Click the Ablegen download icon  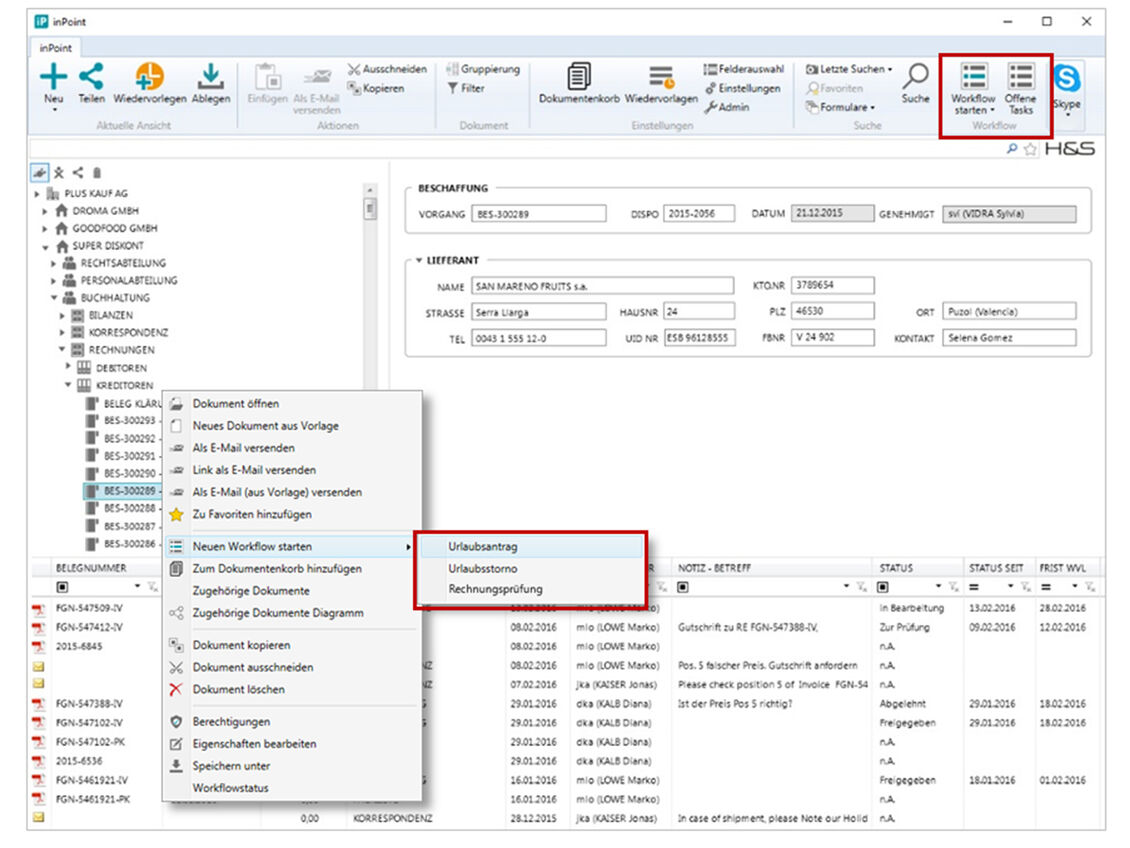(210, 76)
